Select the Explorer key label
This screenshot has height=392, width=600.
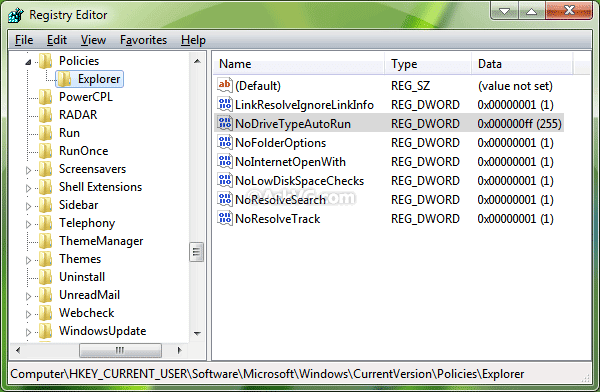coord(99,79)
